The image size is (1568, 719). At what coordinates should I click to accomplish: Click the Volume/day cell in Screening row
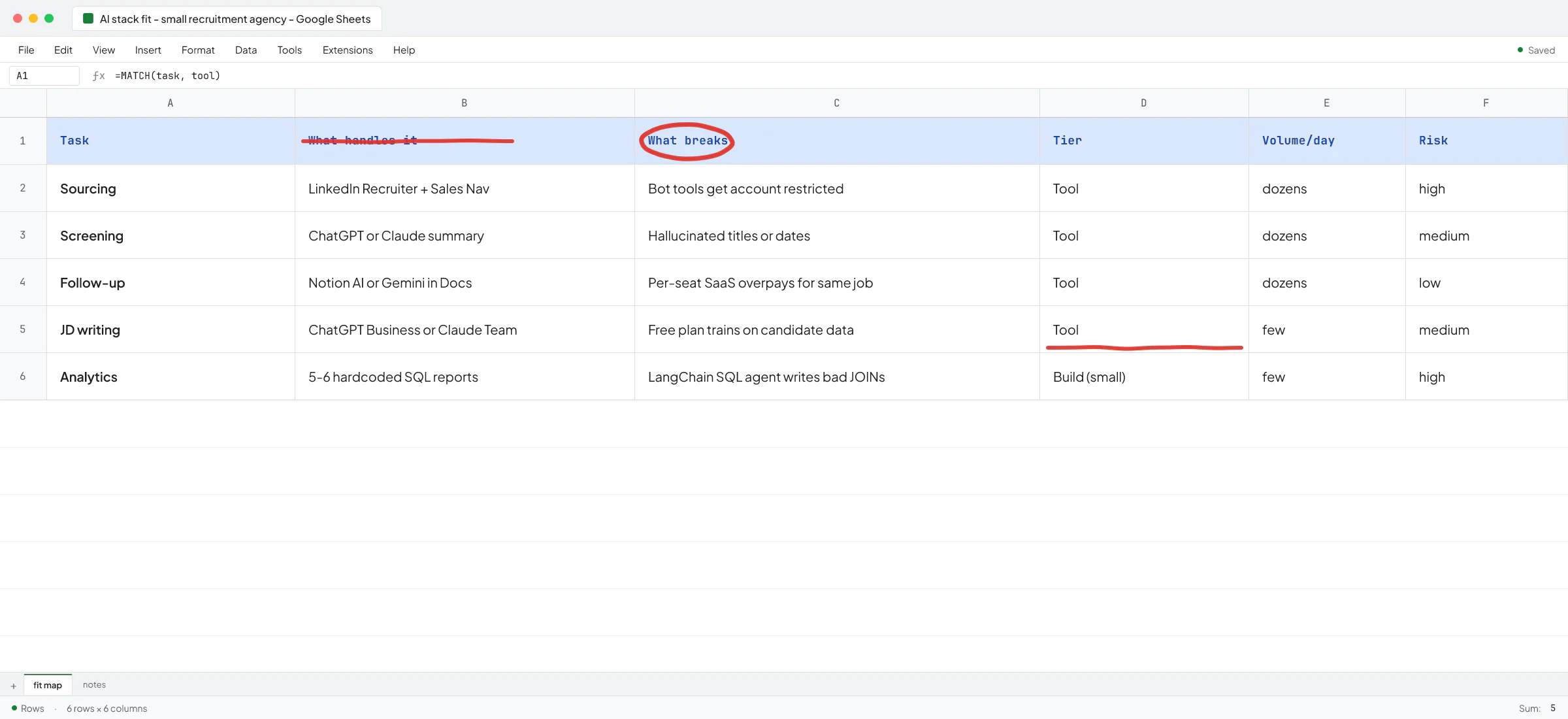(1327, 235)
